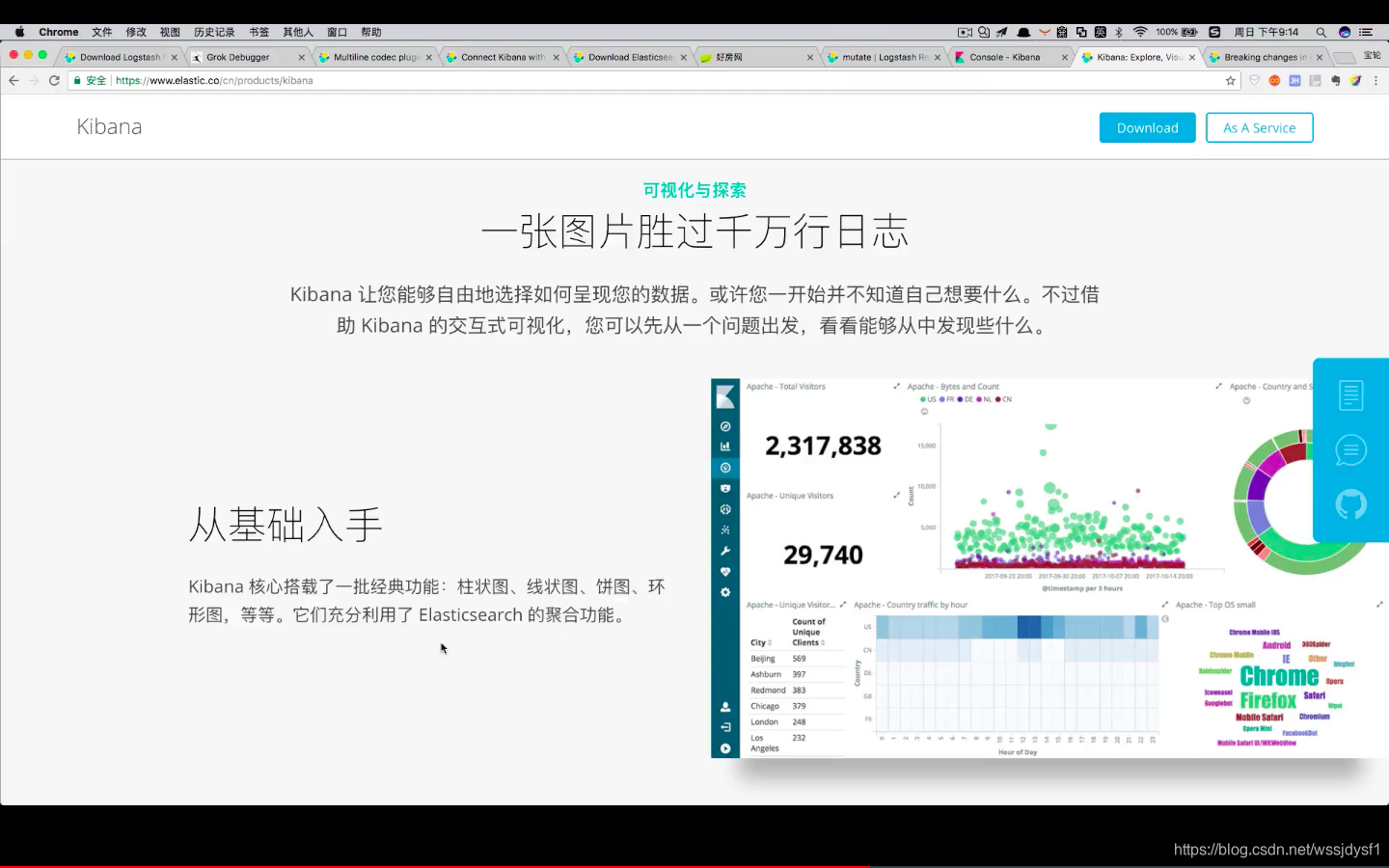Click the As A Service button
Image resolution: width=1389 pixels, height=868 pixels.
tap(1259, 127)
